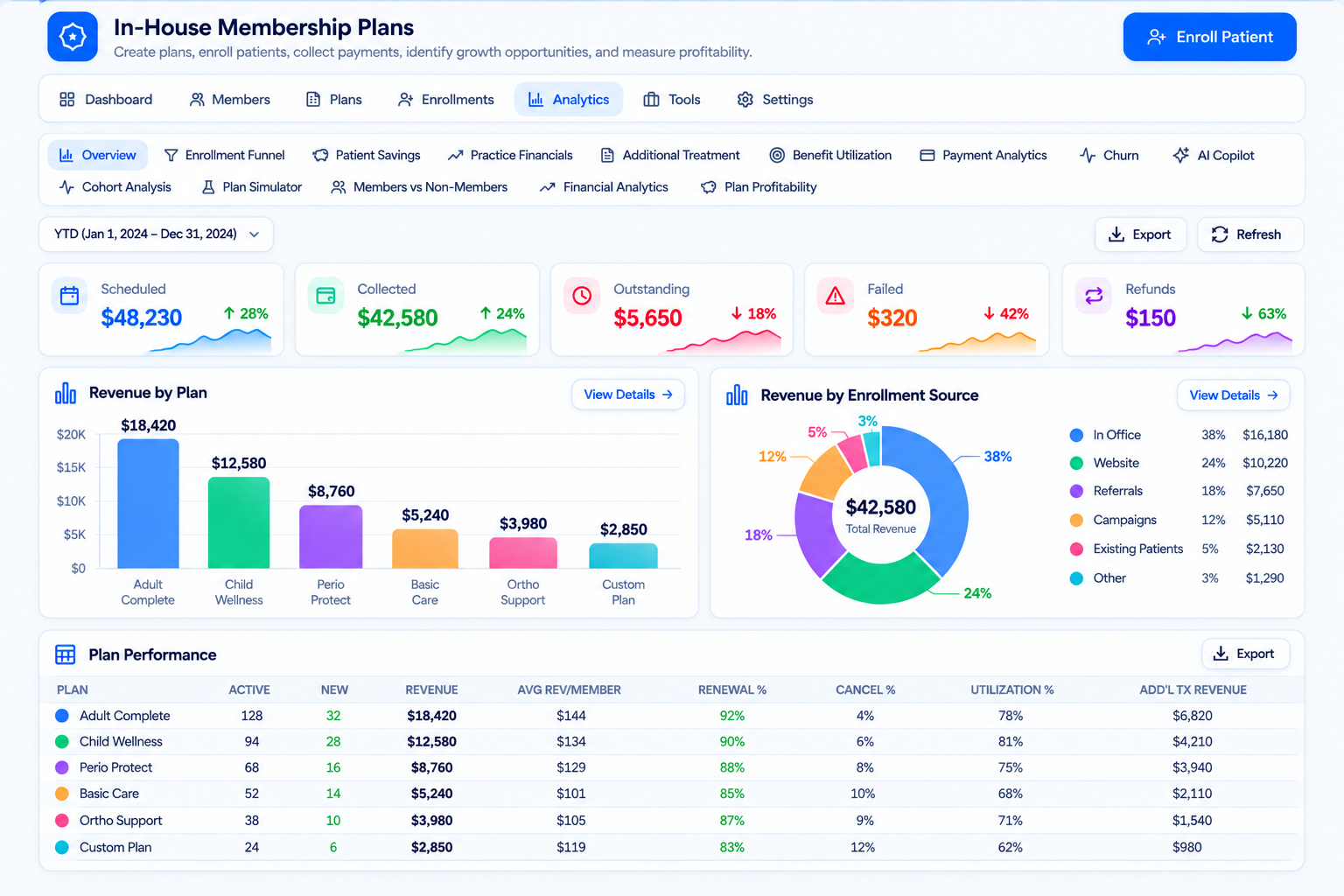Click the Referrals purple legend dot
The width and height of the screenshot is (1344, 896).
point(1077,491)
